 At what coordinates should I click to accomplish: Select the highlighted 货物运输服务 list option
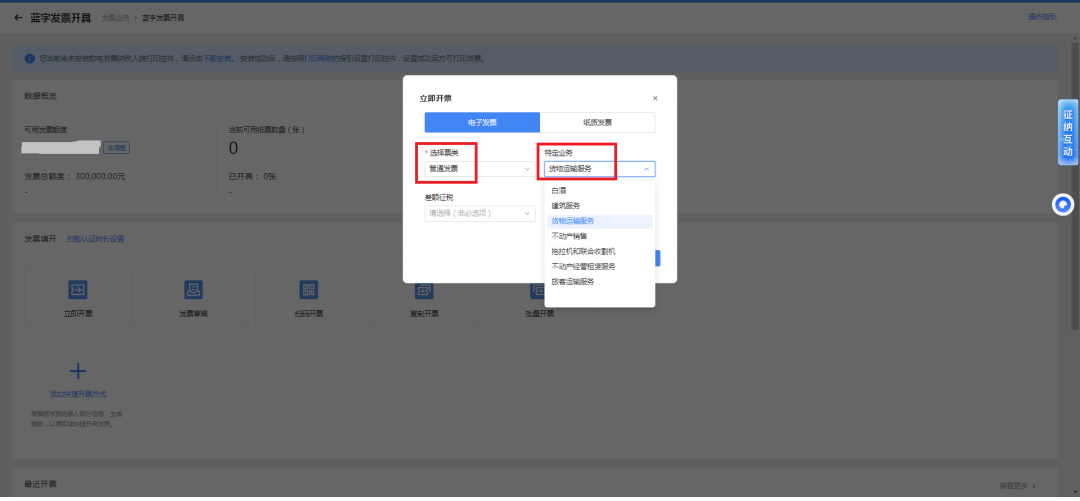click(x=599, y=221)
